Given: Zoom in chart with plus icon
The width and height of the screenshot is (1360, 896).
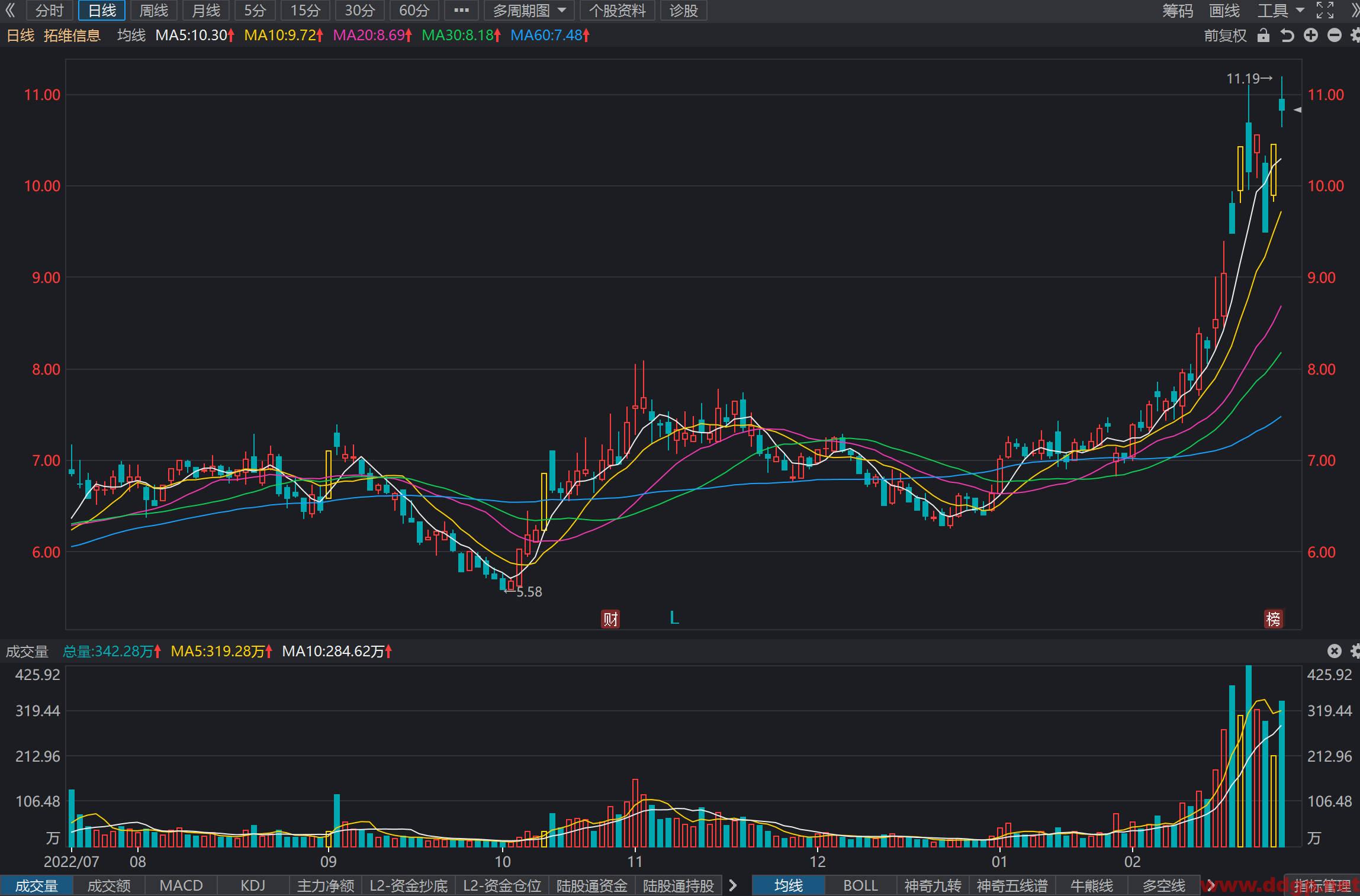Looking at the screenshot, I should coord(1311,36).
